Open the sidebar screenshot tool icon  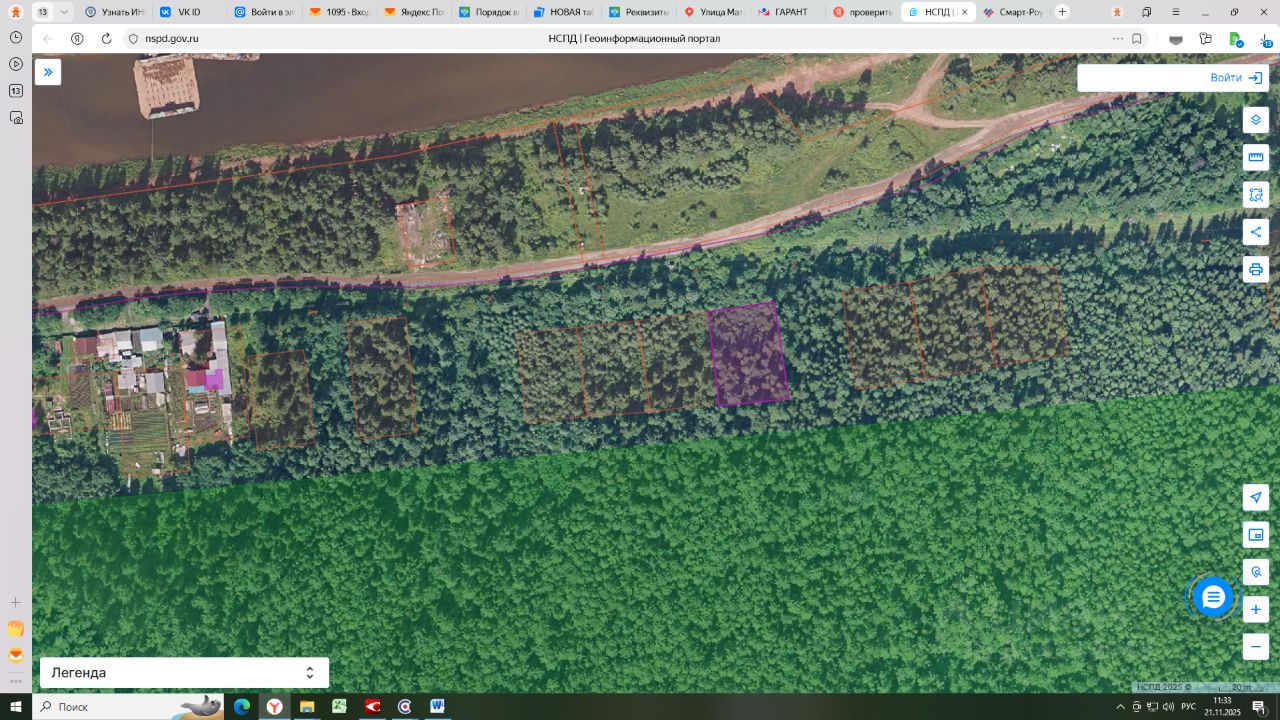[x=16, y=117]
